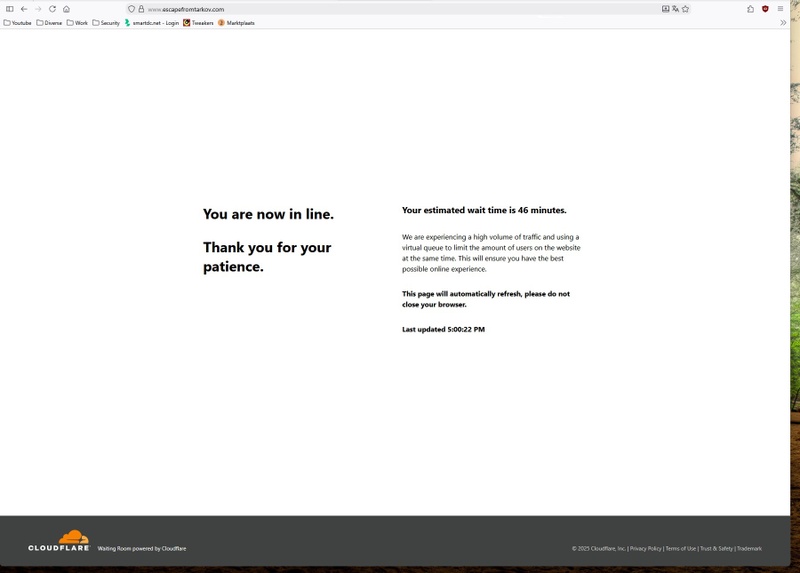Image resolution: width=800 pixels, height=573 pixels.
Task: Click 'This page will automatically refresh' notice
Action: coord(486,300)
